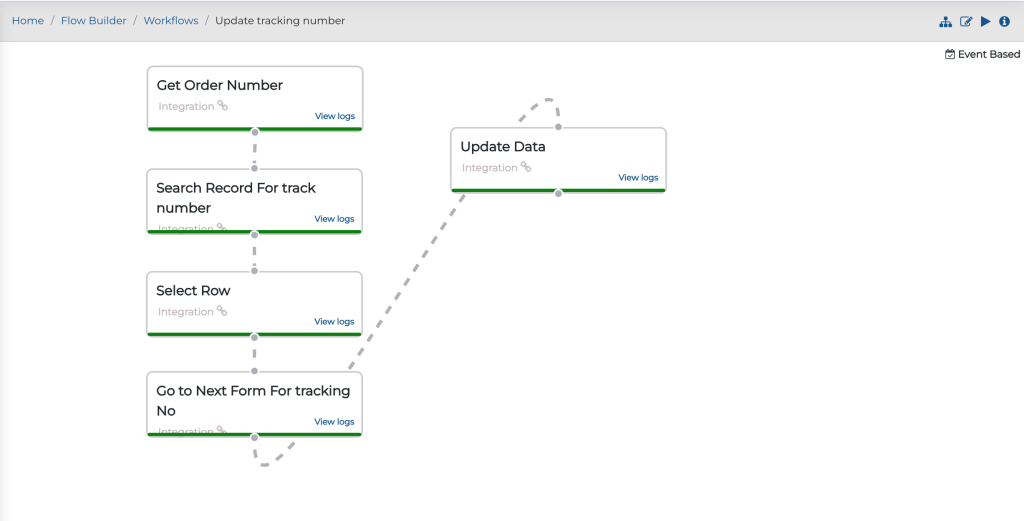Click Integration label under Select Row
This screenshot has height=521, width=1024.
[185, 312]
